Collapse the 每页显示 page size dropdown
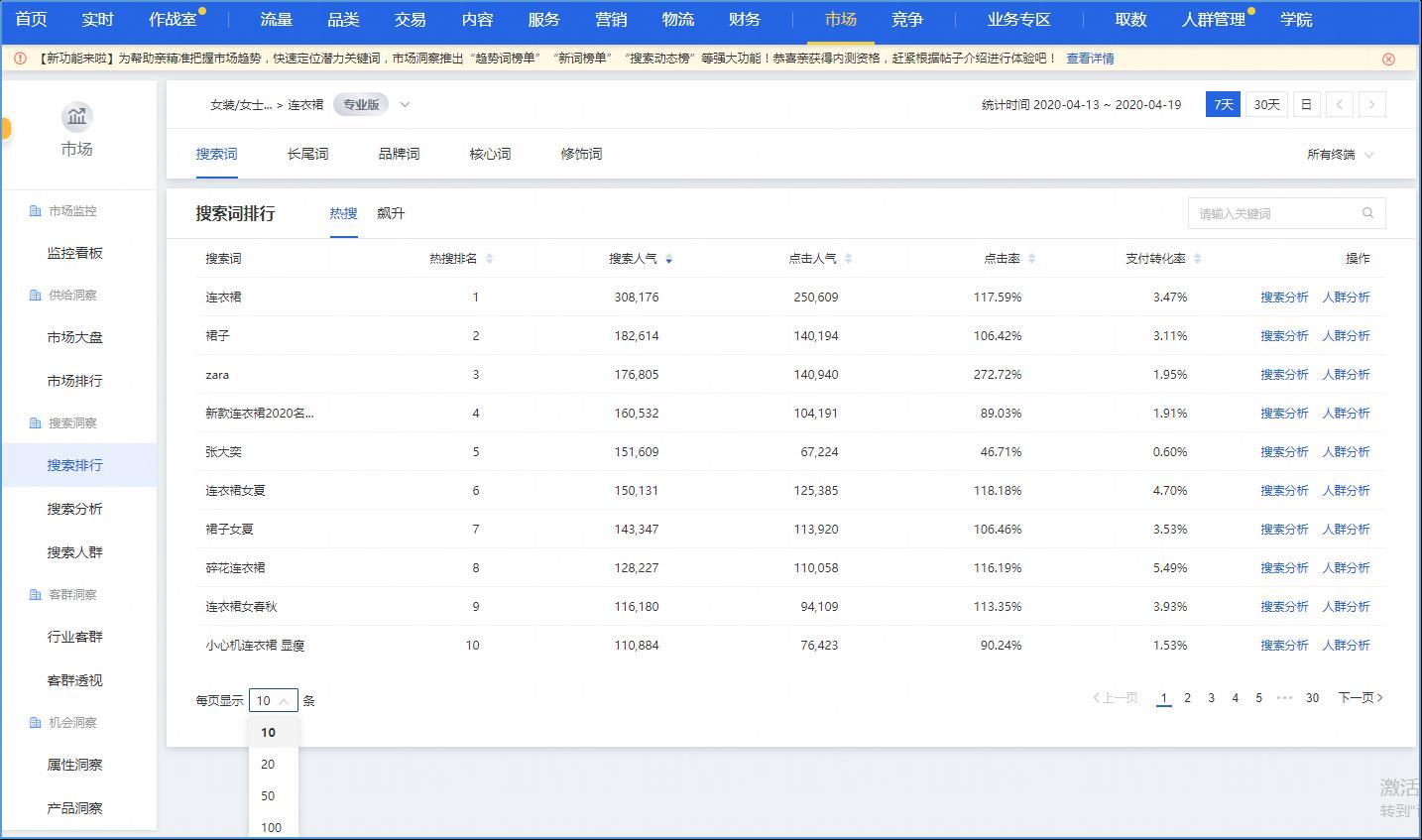The image size is (1422, 840). [274, 700]
